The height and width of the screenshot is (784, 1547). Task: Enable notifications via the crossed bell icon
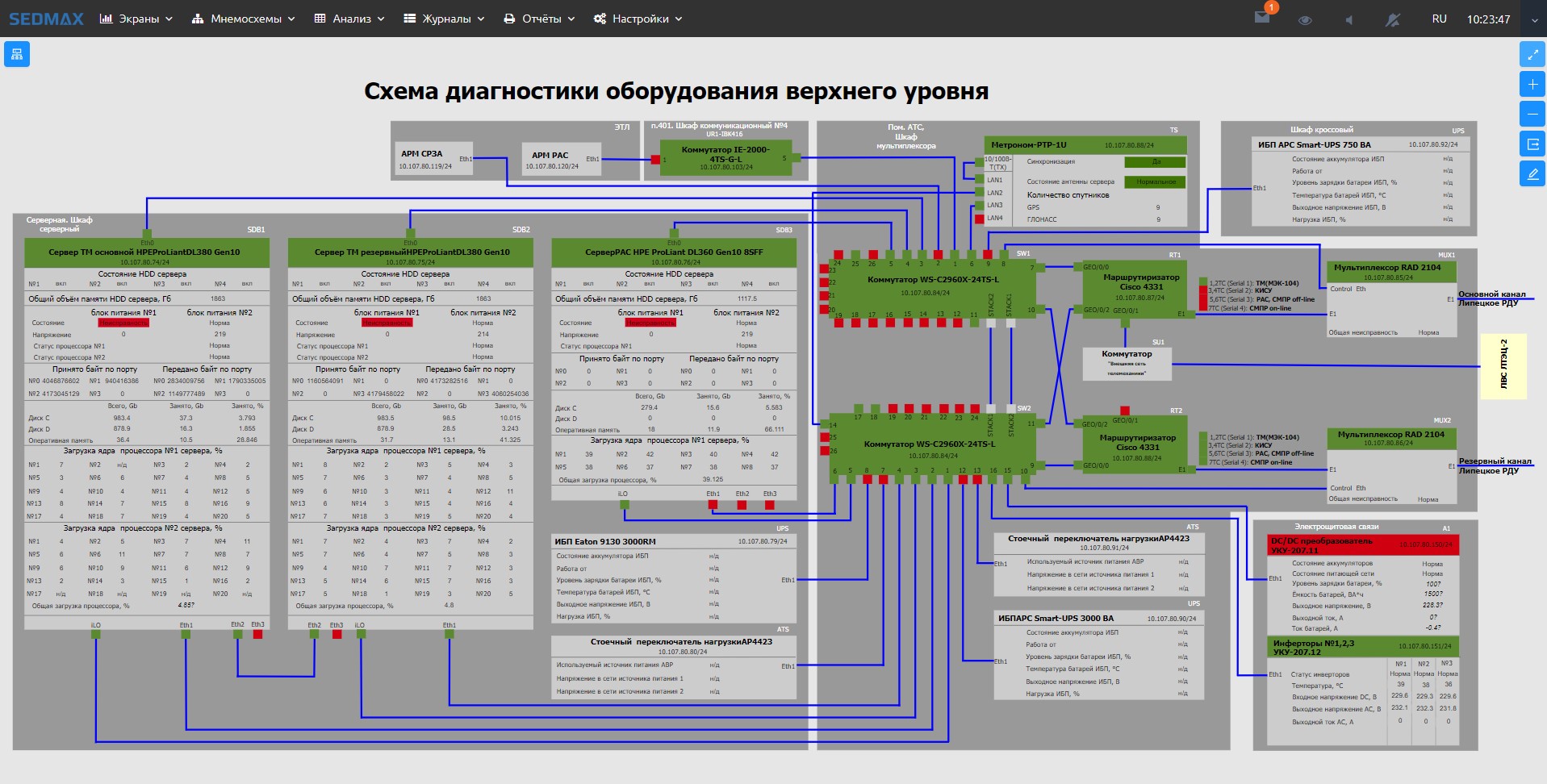pos(1393,18)
